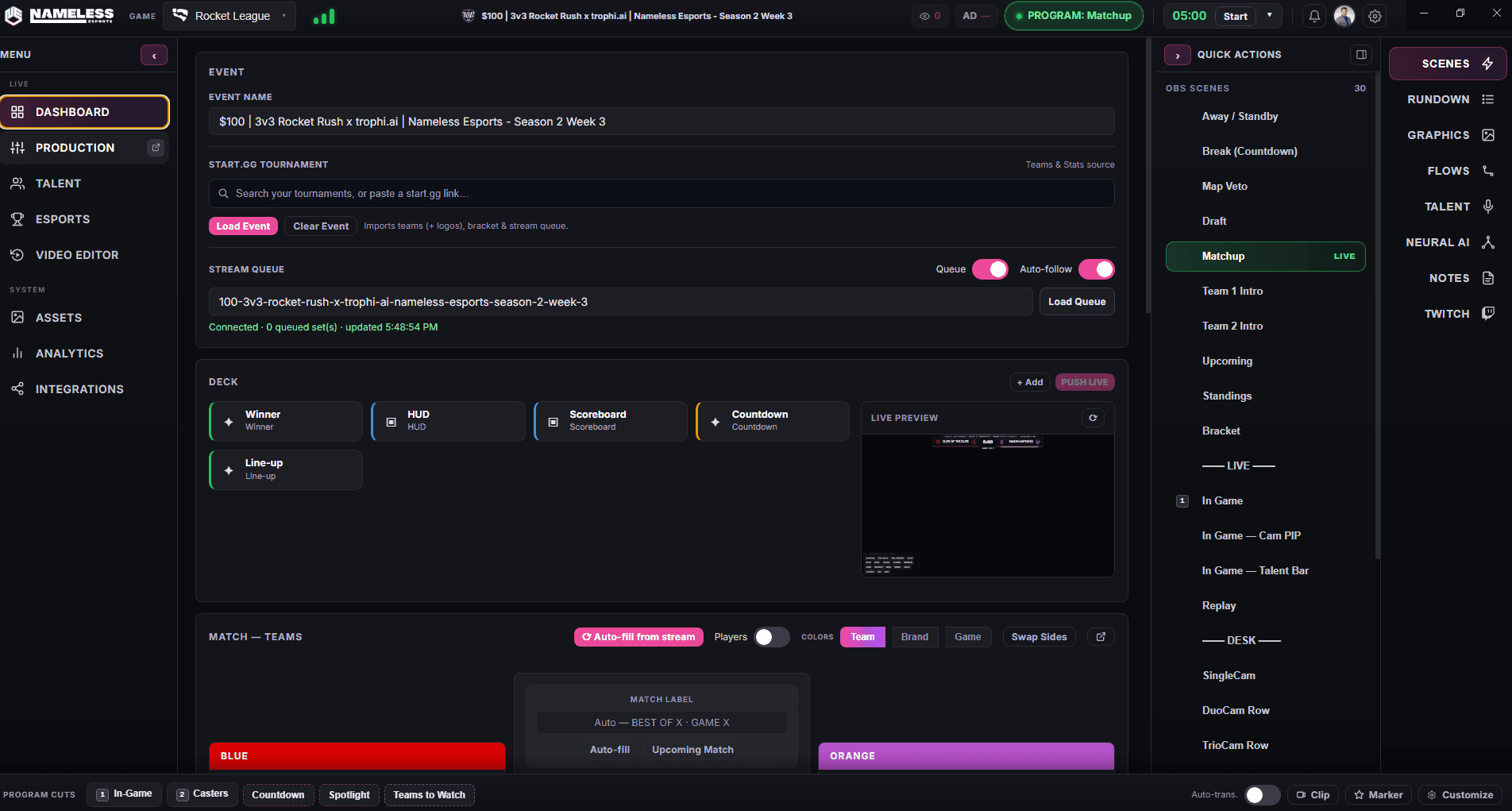Click the Push Live button
This screenshot has height=811, width=1512.
[1085, 382]
